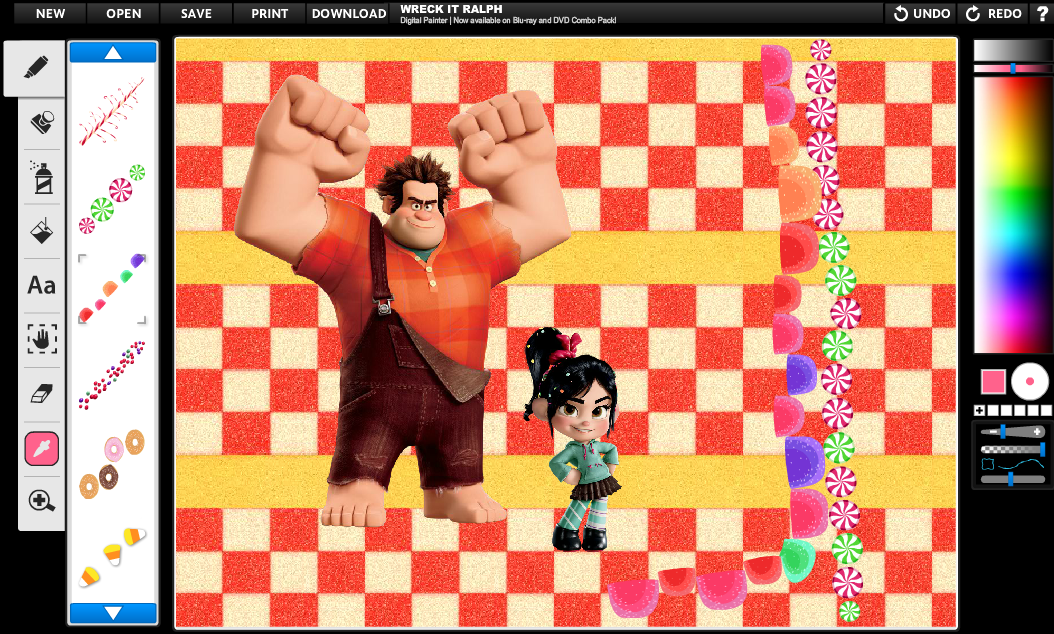Choose the small candy beads brush
Image resolution: width=1054 pixels, height=634 pixels.
[112, 375]
